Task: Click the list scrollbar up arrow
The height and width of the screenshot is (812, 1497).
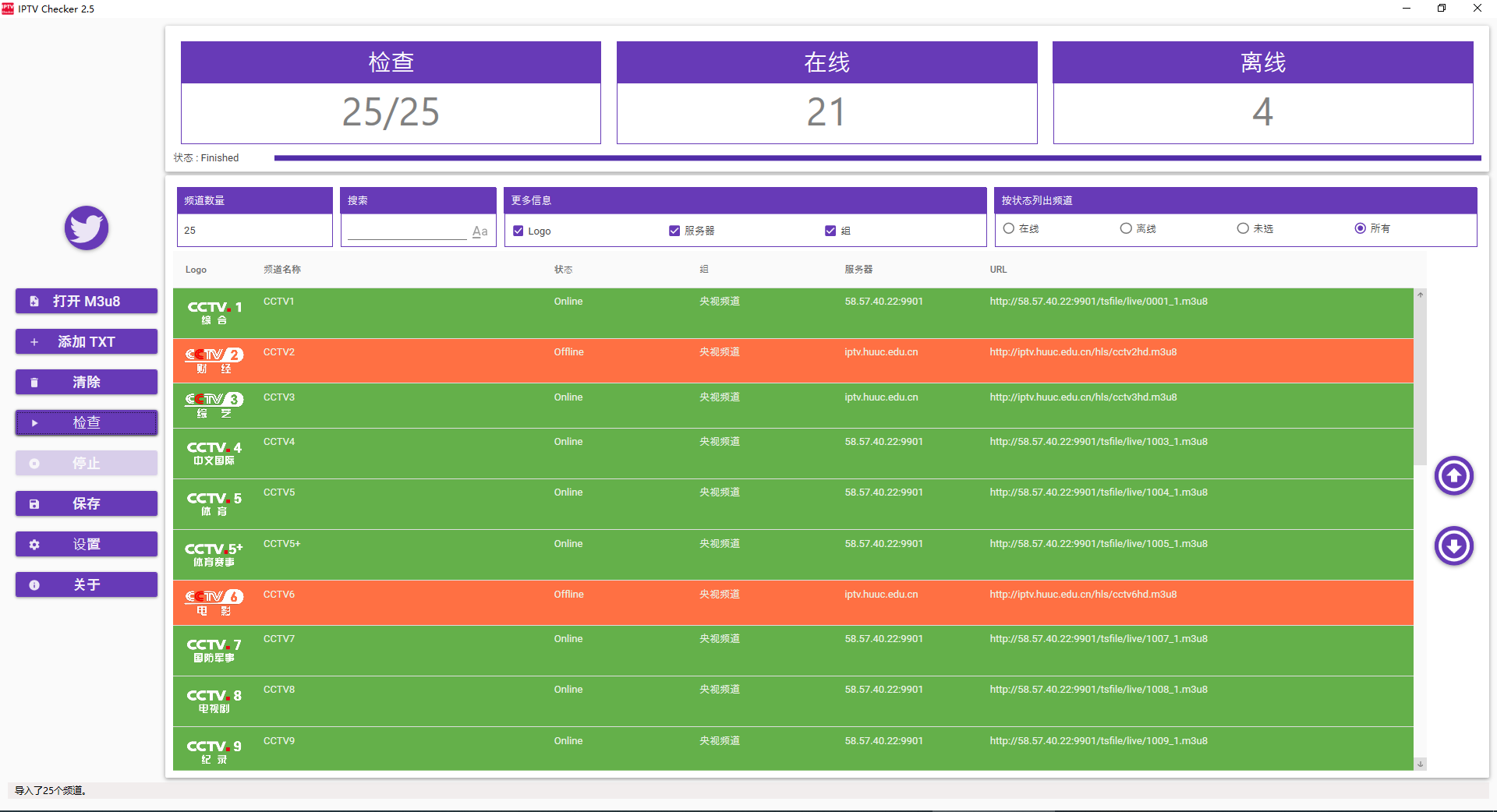Action: coord(1421,295)
